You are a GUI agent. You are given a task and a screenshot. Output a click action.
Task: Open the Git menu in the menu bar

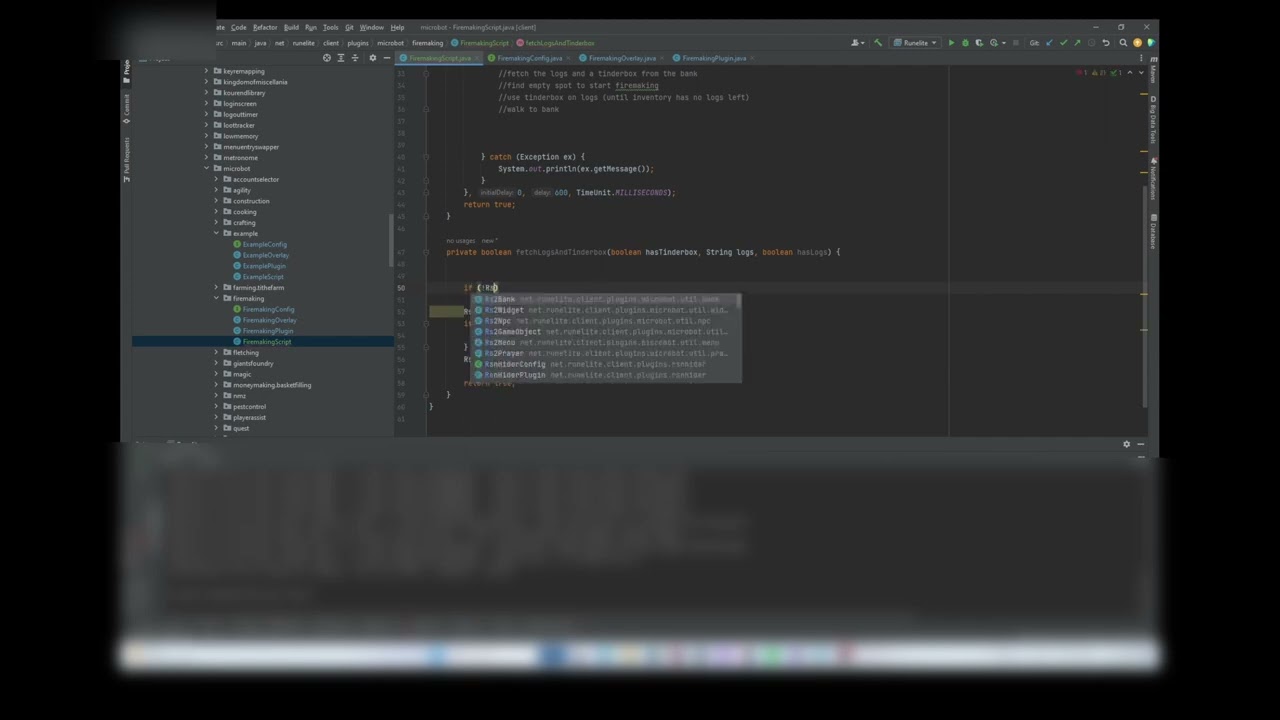(349, 27)
